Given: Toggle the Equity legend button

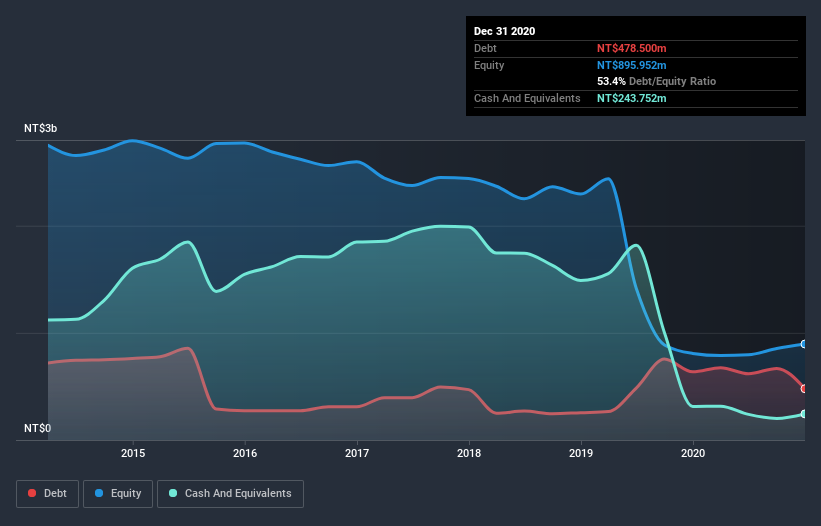Looking at the screenshot, I should coord(118,494).
